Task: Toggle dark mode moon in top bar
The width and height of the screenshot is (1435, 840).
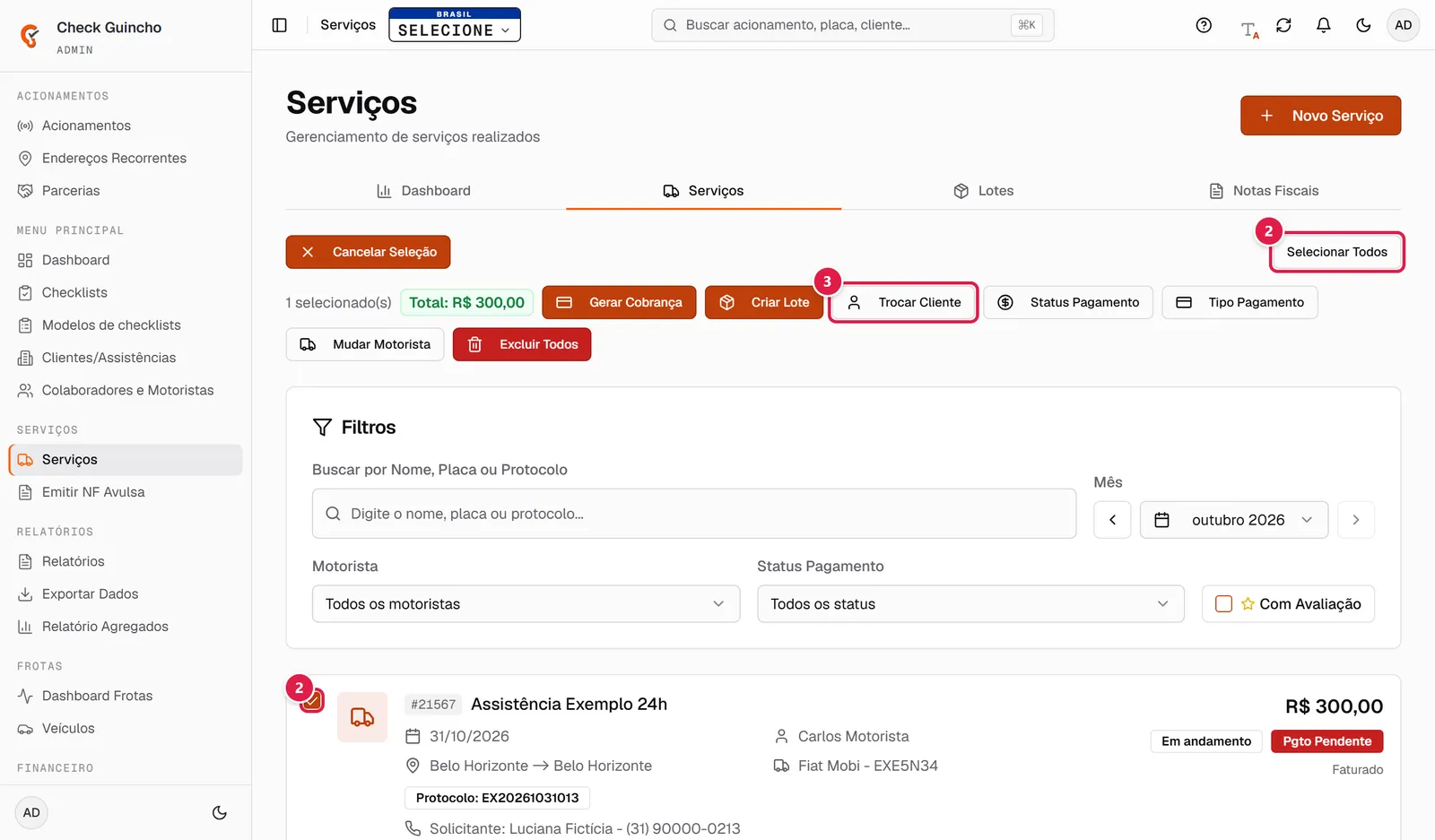Action: pyautogui.click(x=1363, y=25)
